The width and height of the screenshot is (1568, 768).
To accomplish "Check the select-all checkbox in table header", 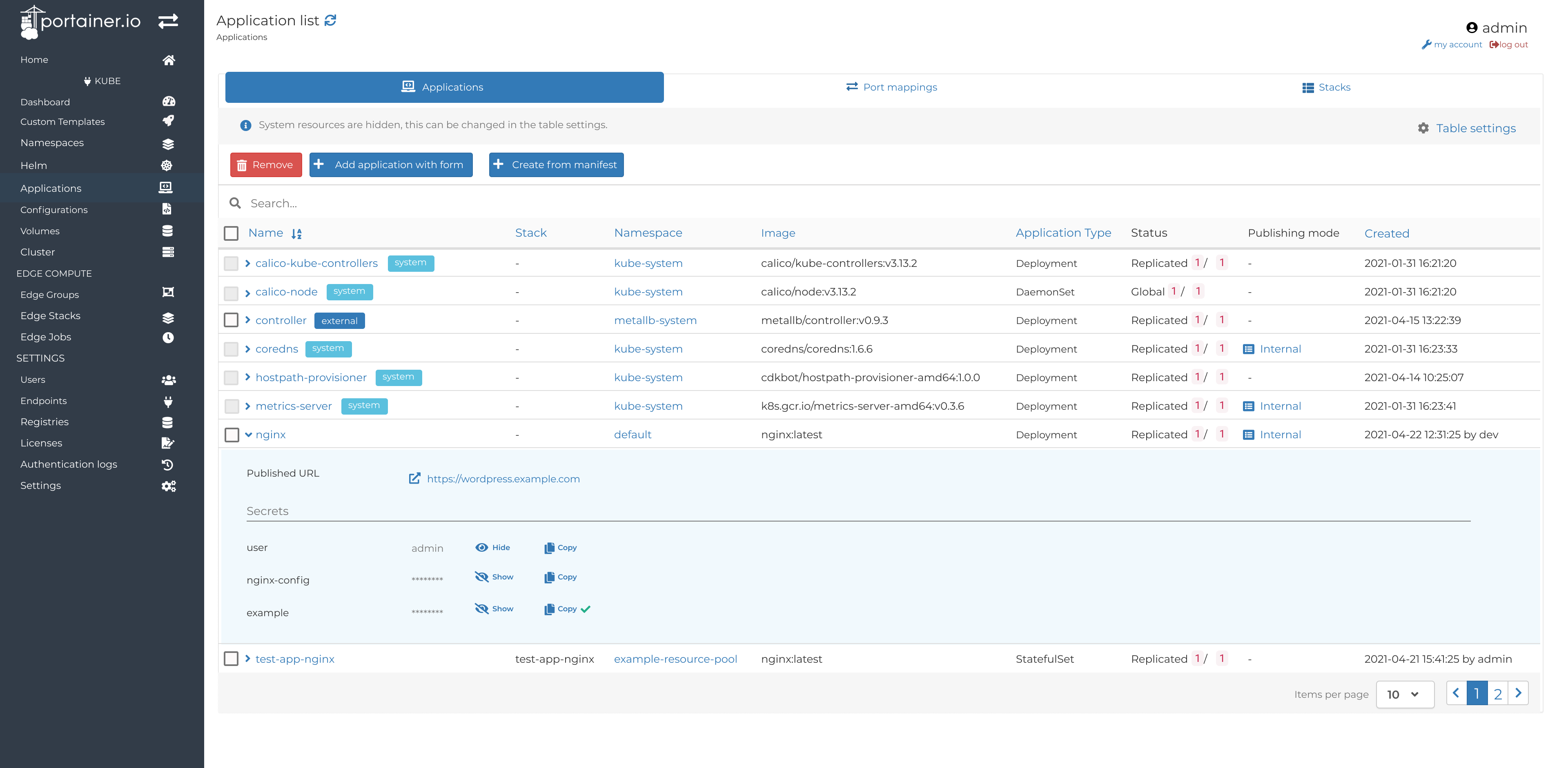I will (x=231, y=233).
